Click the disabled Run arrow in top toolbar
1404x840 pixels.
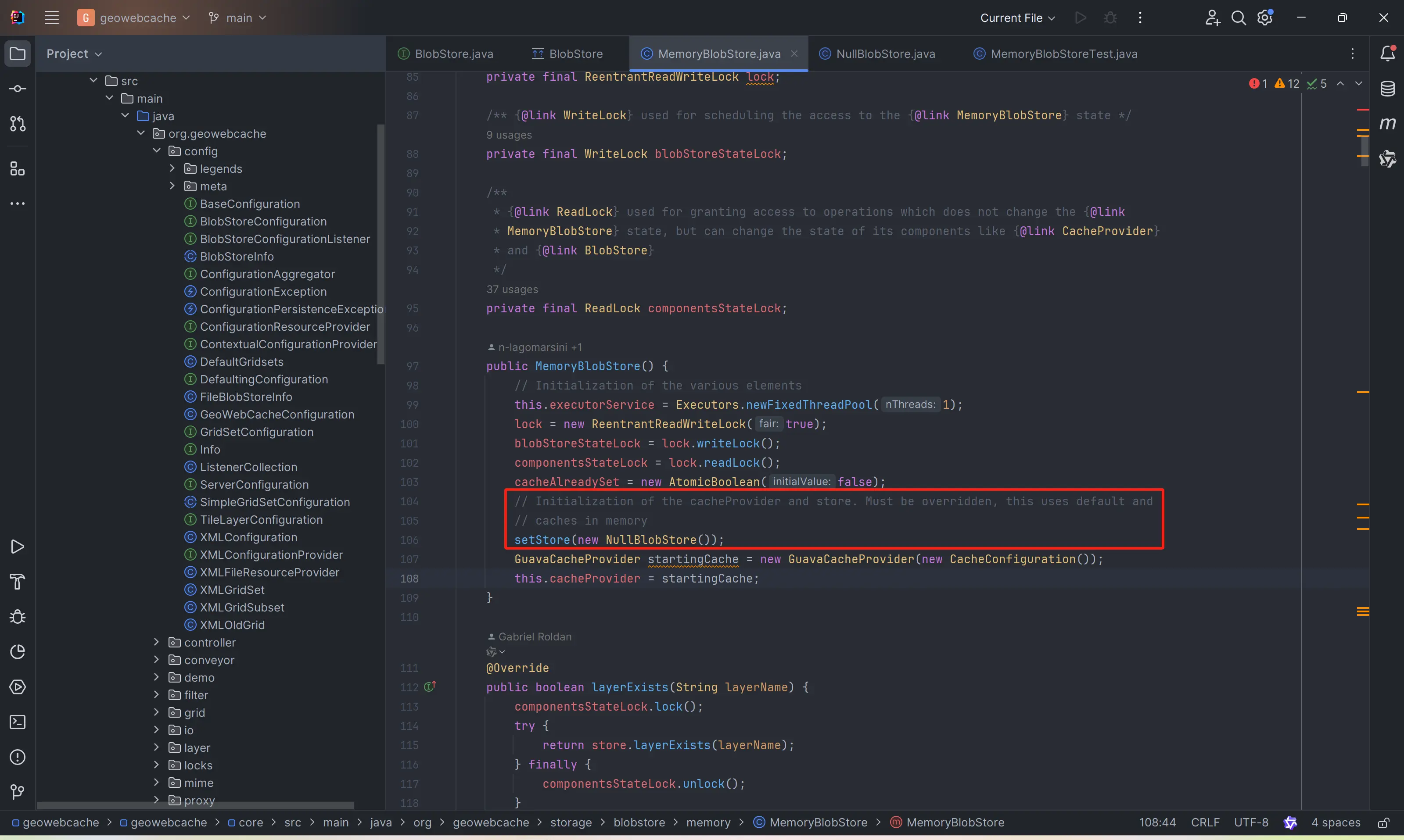(x=1081, y=18)
